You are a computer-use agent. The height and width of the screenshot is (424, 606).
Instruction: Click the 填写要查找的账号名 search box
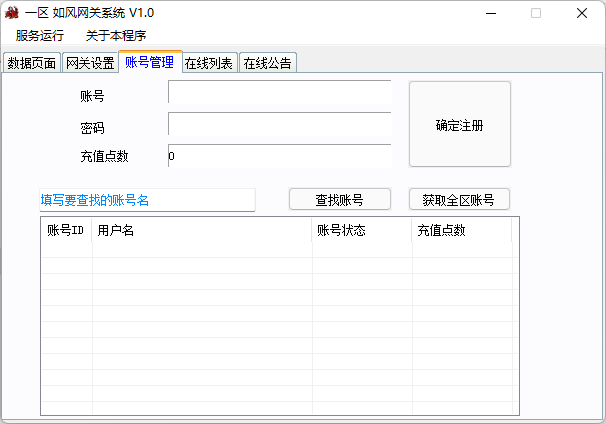147,200
